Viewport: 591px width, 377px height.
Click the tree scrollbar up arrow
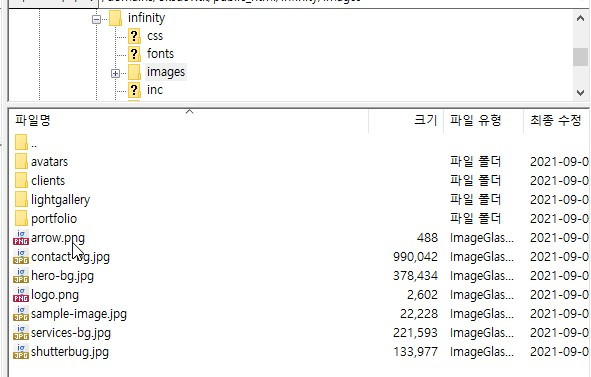pyautogui.click(x=580, y=18)
